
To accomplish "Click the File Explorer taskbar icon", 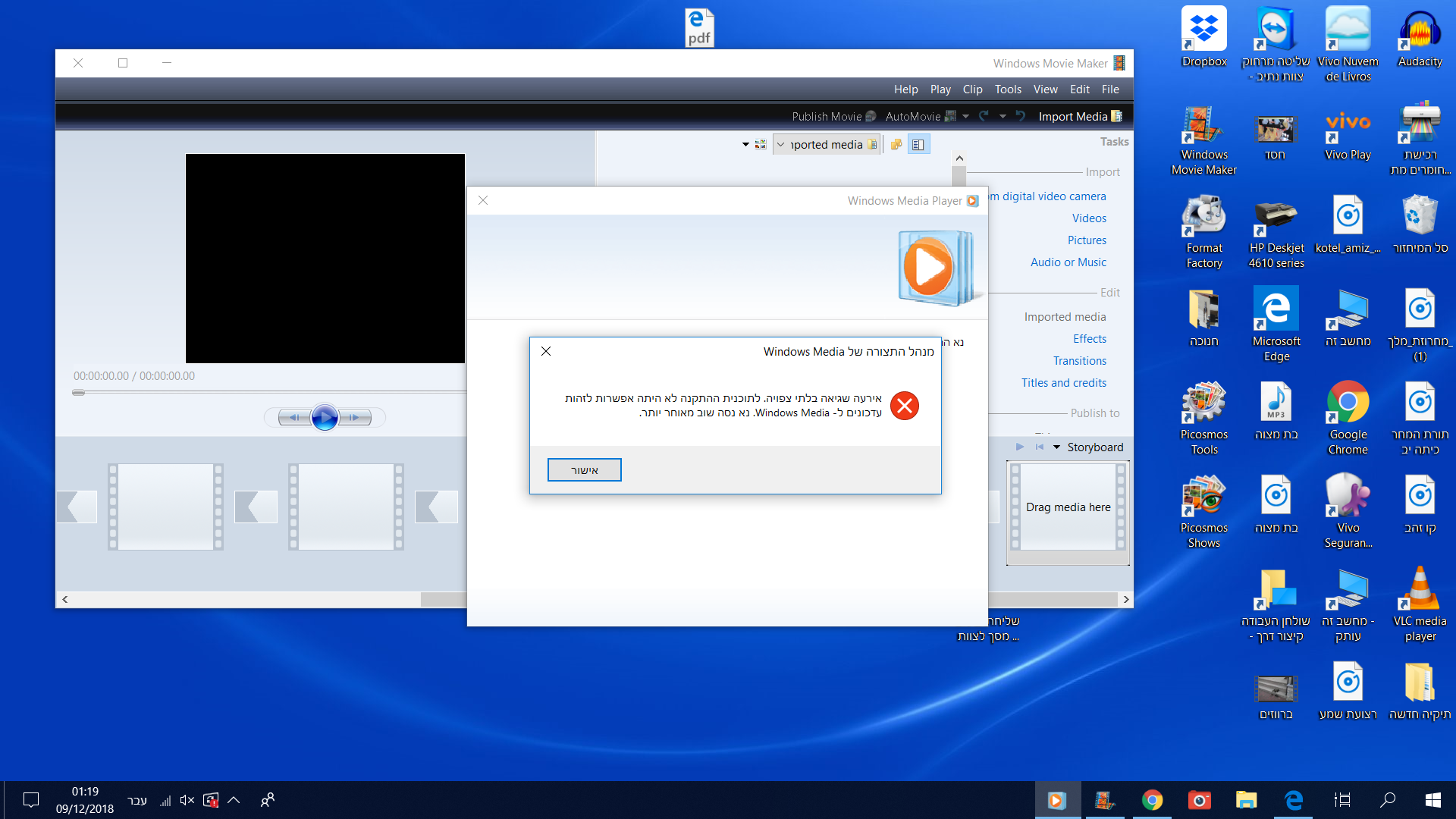I will (1247, 800).
